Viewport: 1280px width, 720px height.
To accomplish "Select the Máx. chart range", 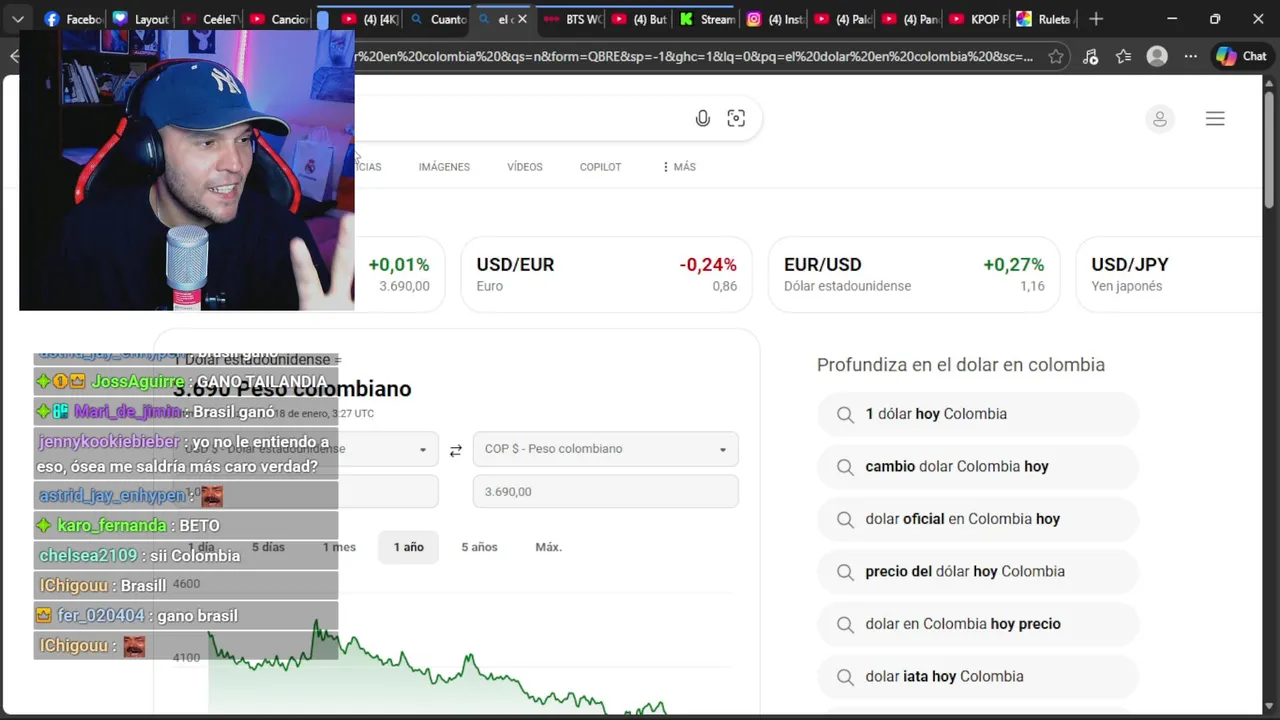I will (549, 547).
